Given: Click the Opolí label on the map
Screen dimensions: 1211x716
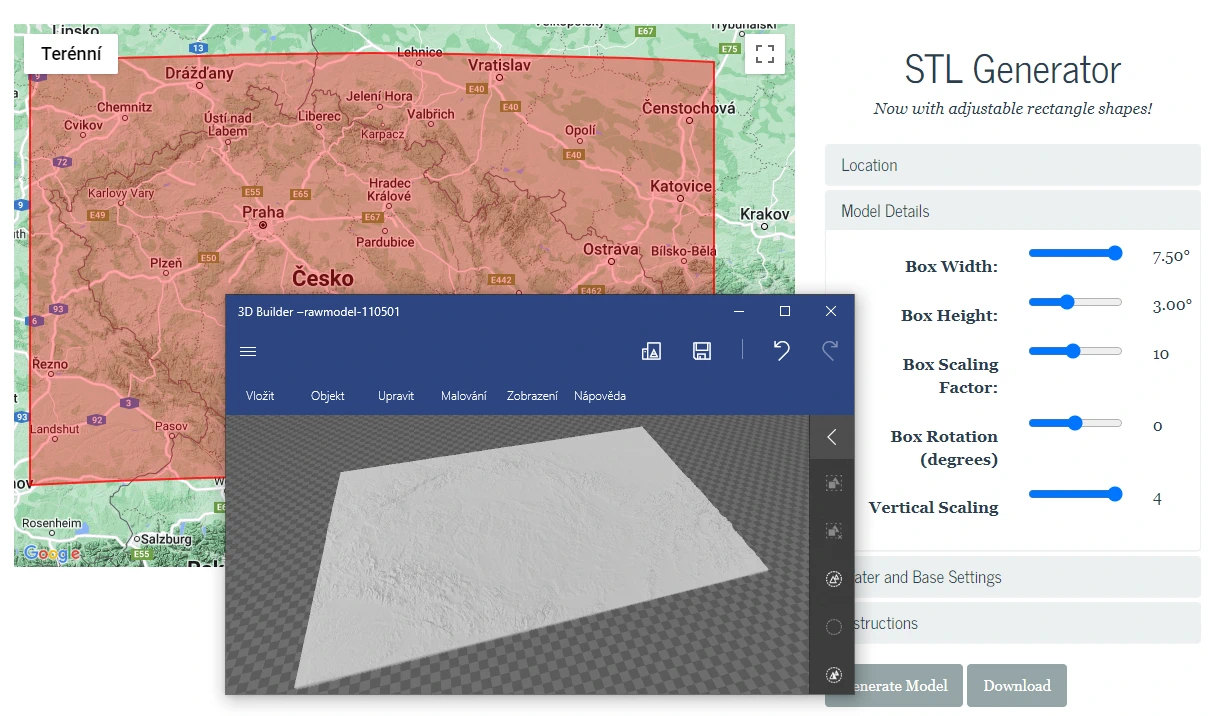Looking at the screenshot, I should pyautogui.click(x=580, y=130).
